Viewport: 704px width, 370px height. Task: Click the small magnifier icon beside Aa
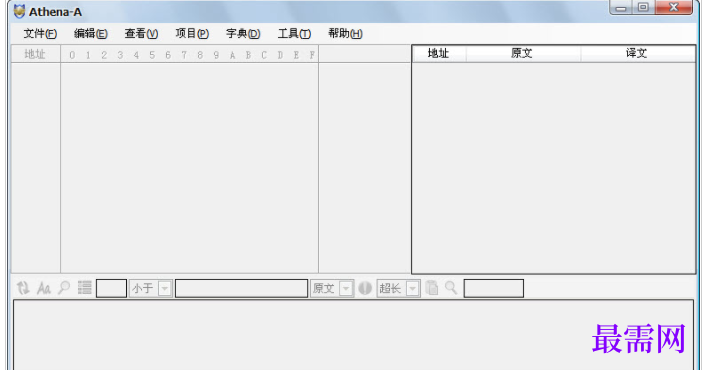coord(64,288)
